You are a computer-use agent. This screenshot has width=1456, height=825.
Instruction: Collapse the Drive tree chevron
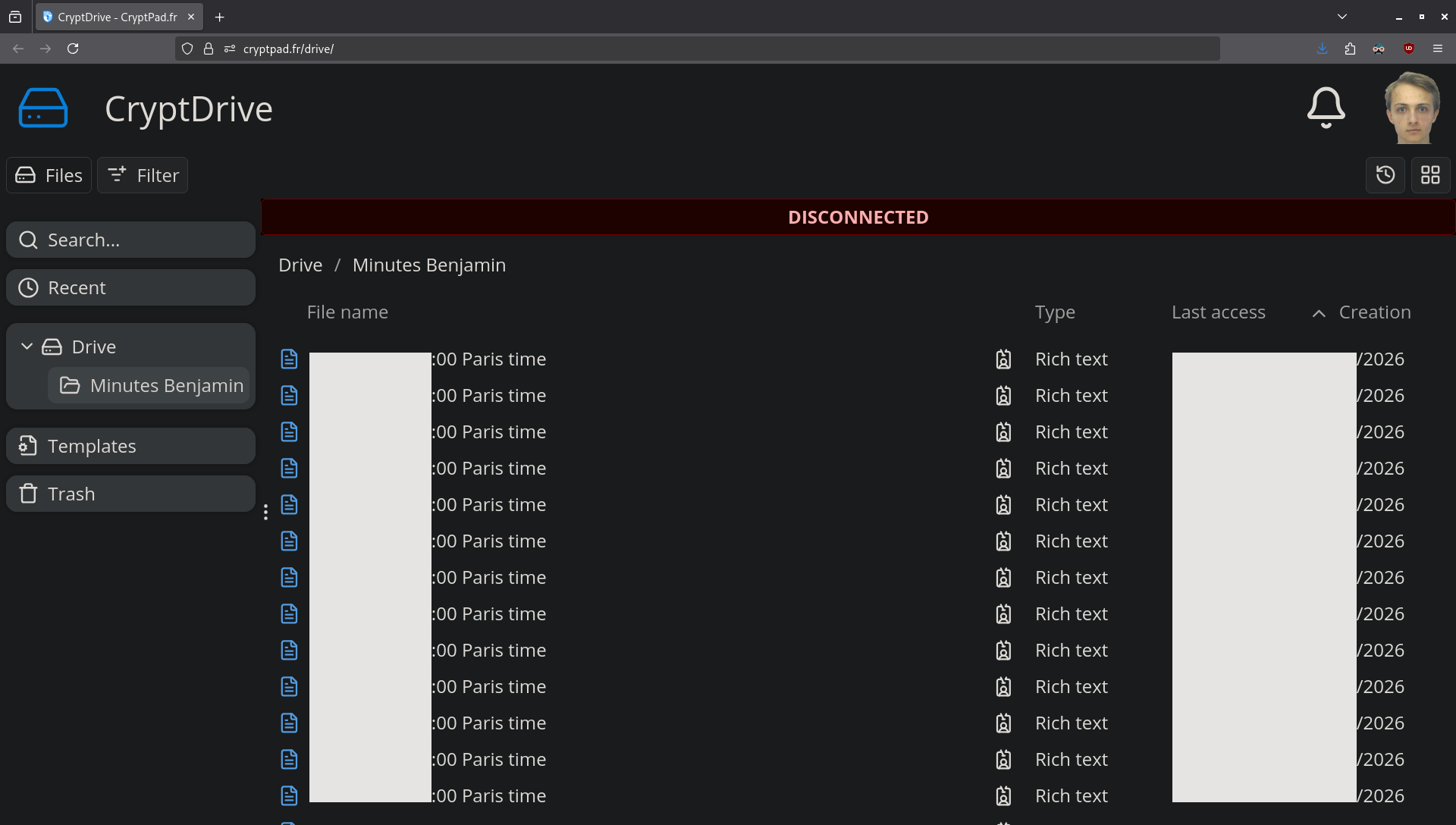[x=27, y=347]
